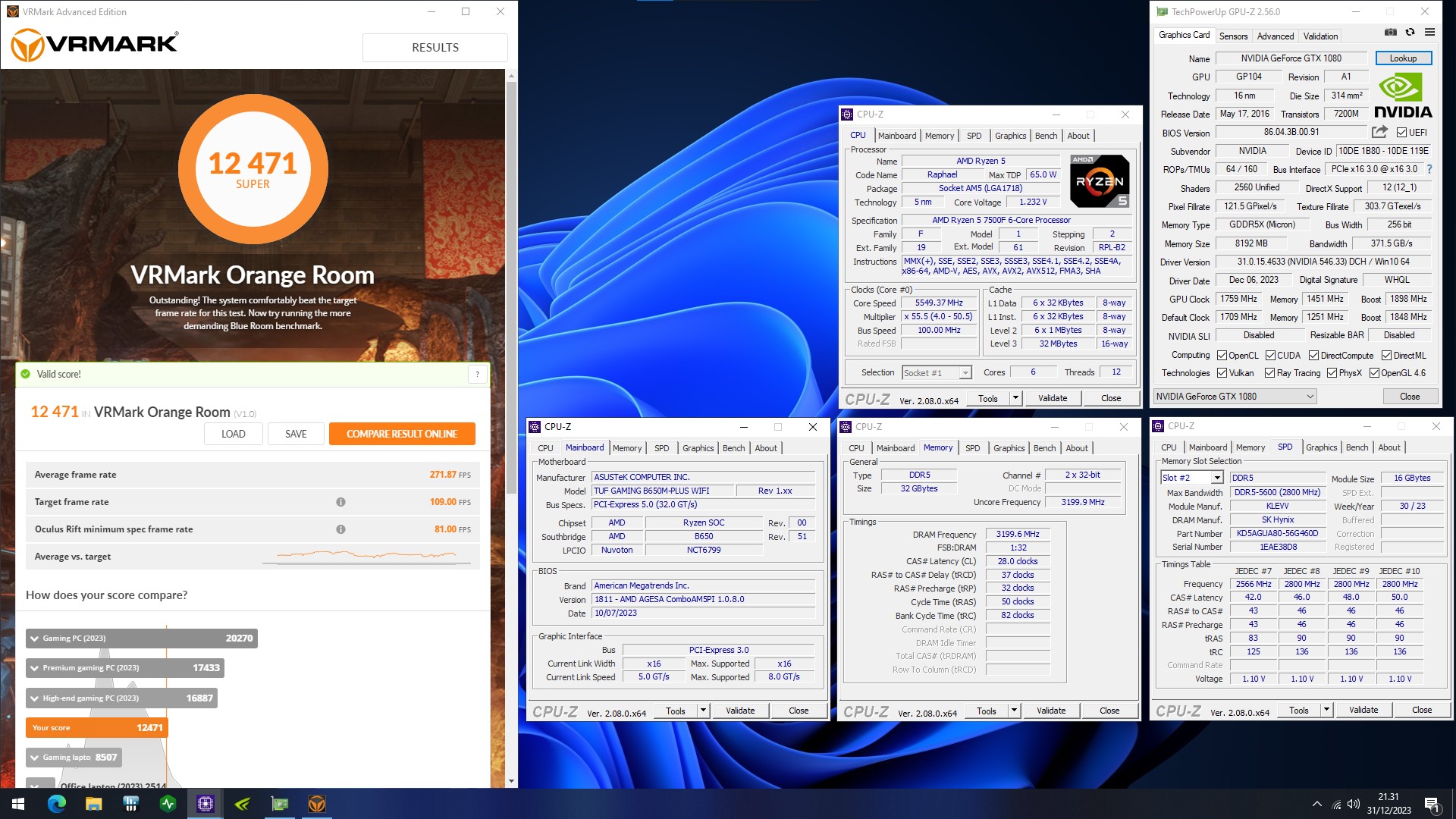Image resolution: width=1456 pixels, height=819 pixels.
Task: Click the BIOS version share/export icon
Action: tap(1379, 132)
